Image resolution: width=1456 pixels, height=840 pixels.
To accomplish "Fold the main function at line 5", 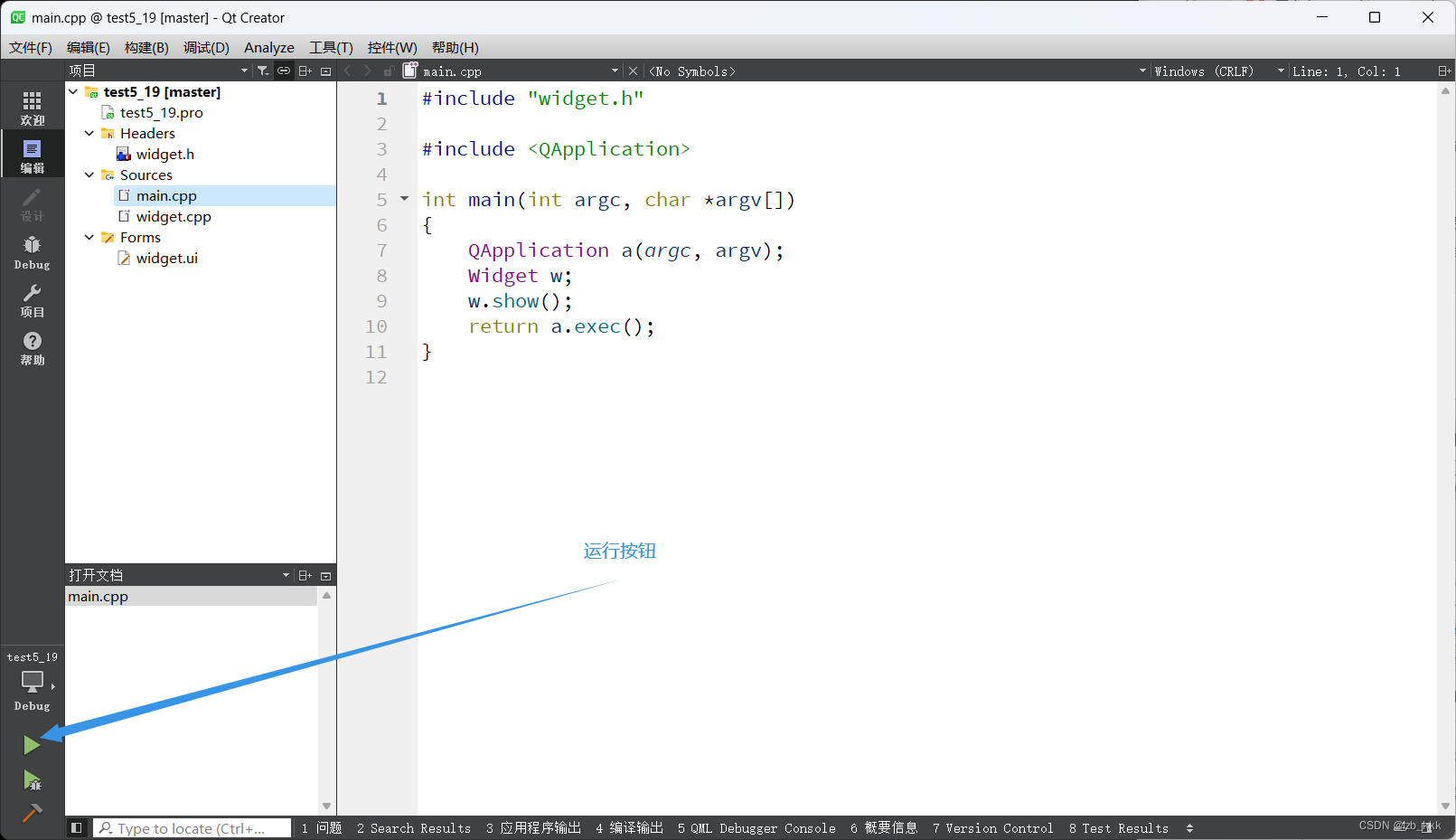I will click(404, 199).
